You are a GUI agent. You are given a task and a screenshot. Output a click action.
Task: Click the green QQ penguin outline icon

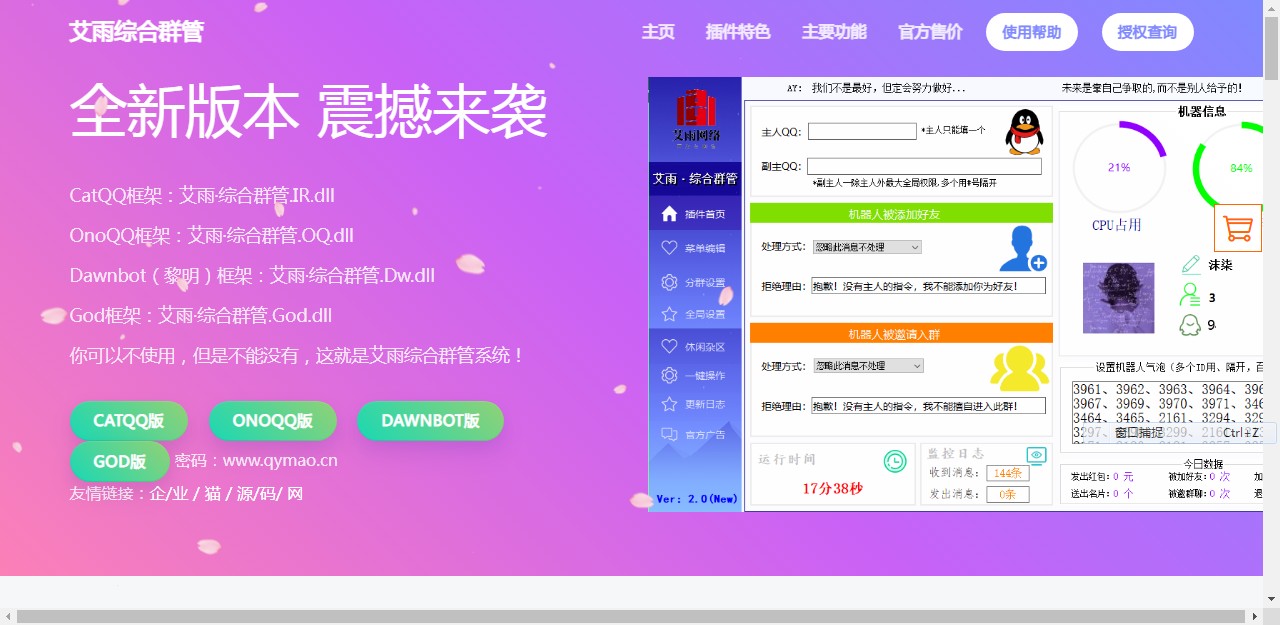(1190, 324)
